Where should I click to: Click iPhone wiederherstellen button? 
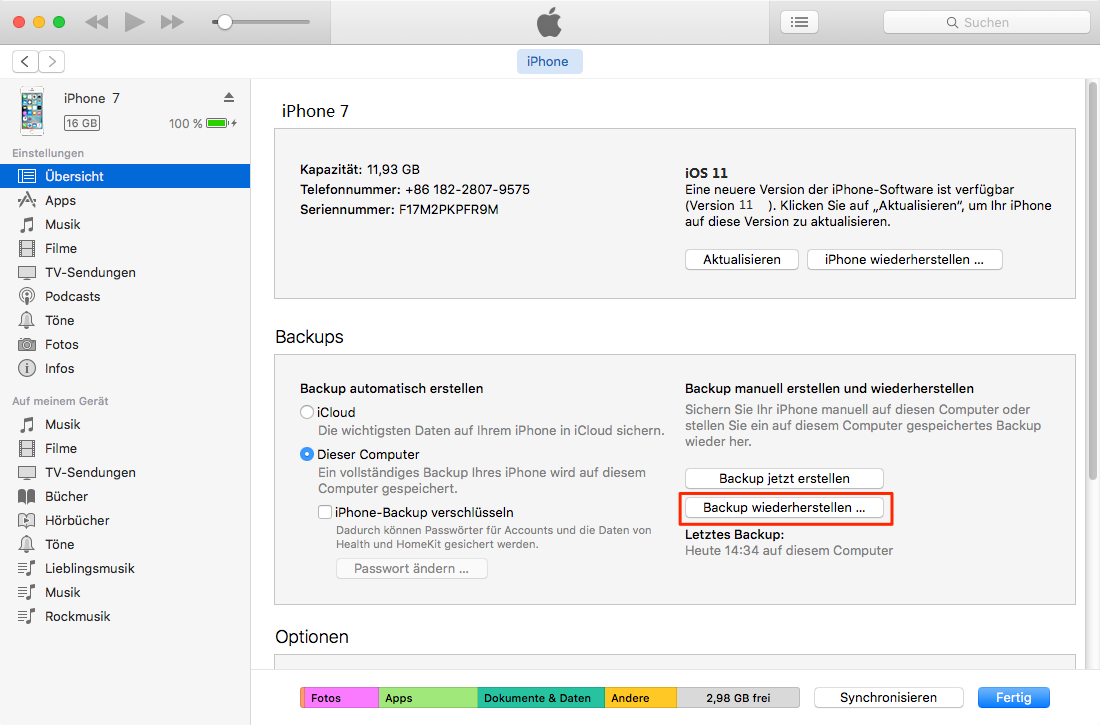(904, 260)
